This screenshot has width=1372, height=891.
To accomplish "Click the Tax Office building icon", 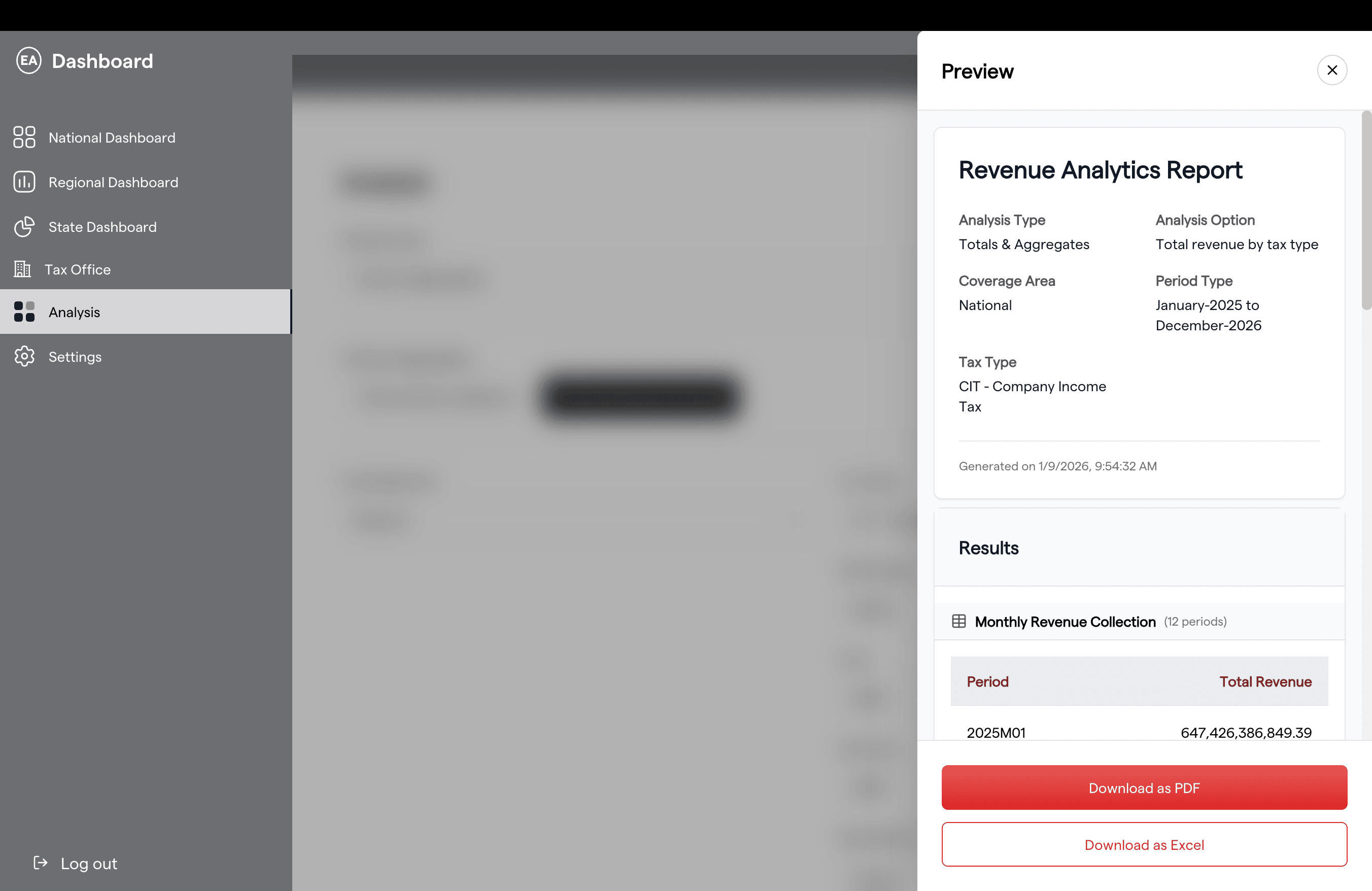I will click(x=22, y=269).
